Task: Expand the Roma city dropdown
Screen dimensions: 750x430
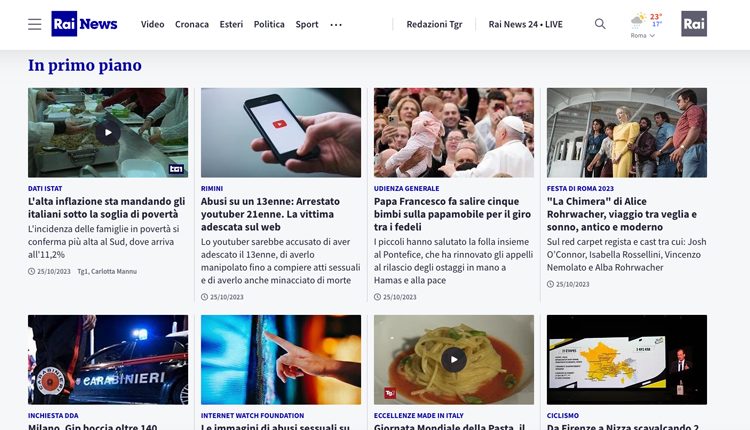Action: coord(642,35)
